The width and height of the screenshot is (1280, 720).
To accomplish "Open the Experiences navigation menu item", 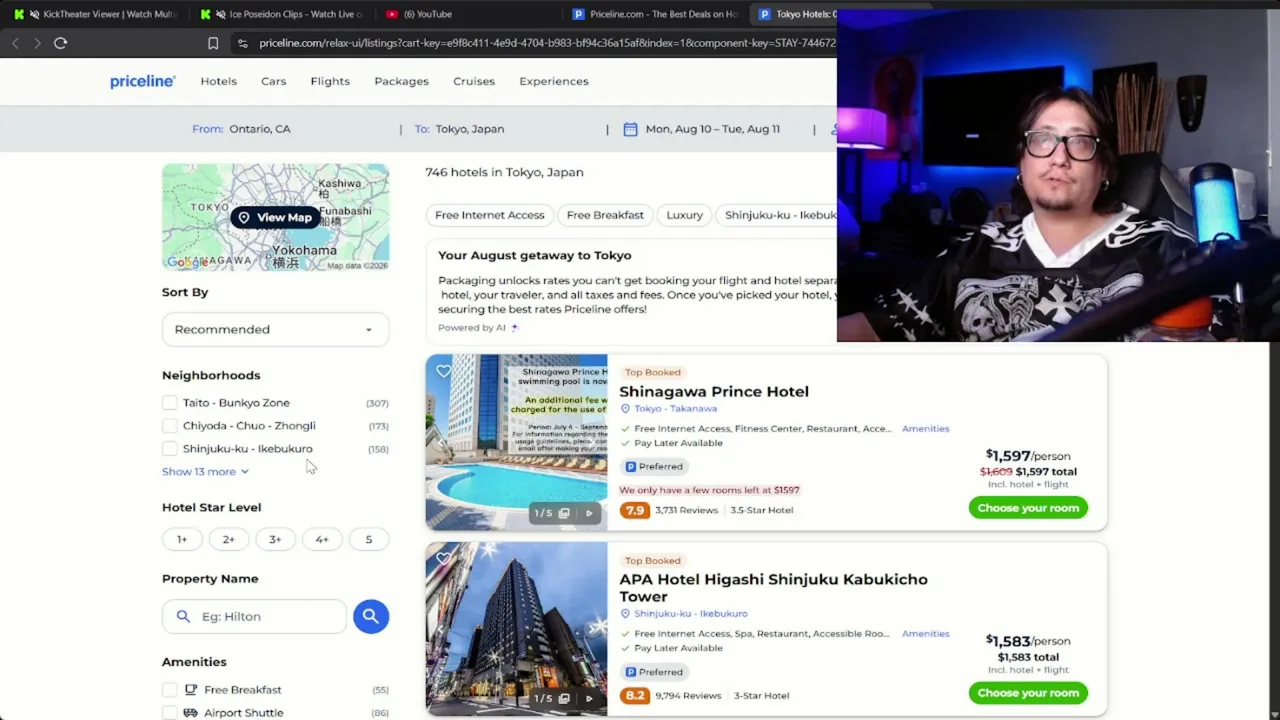I will [x=554, y=81].
